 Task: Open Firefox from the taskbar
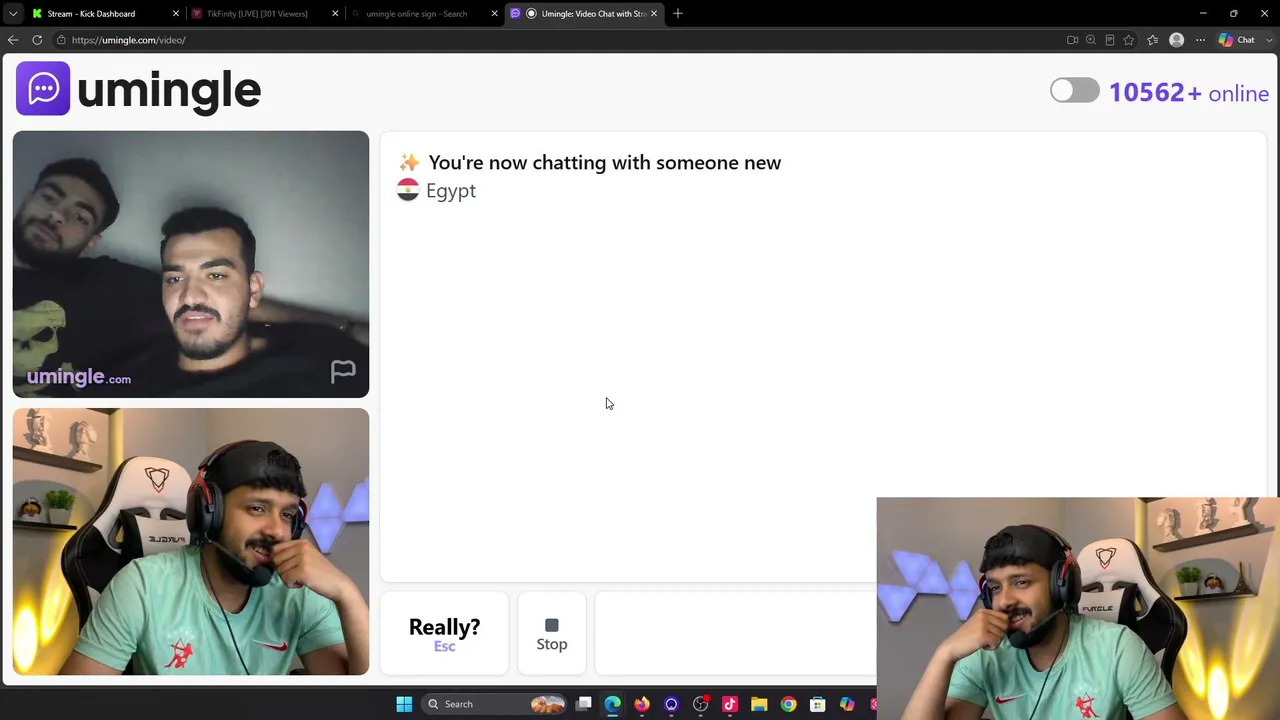[642, 704]
